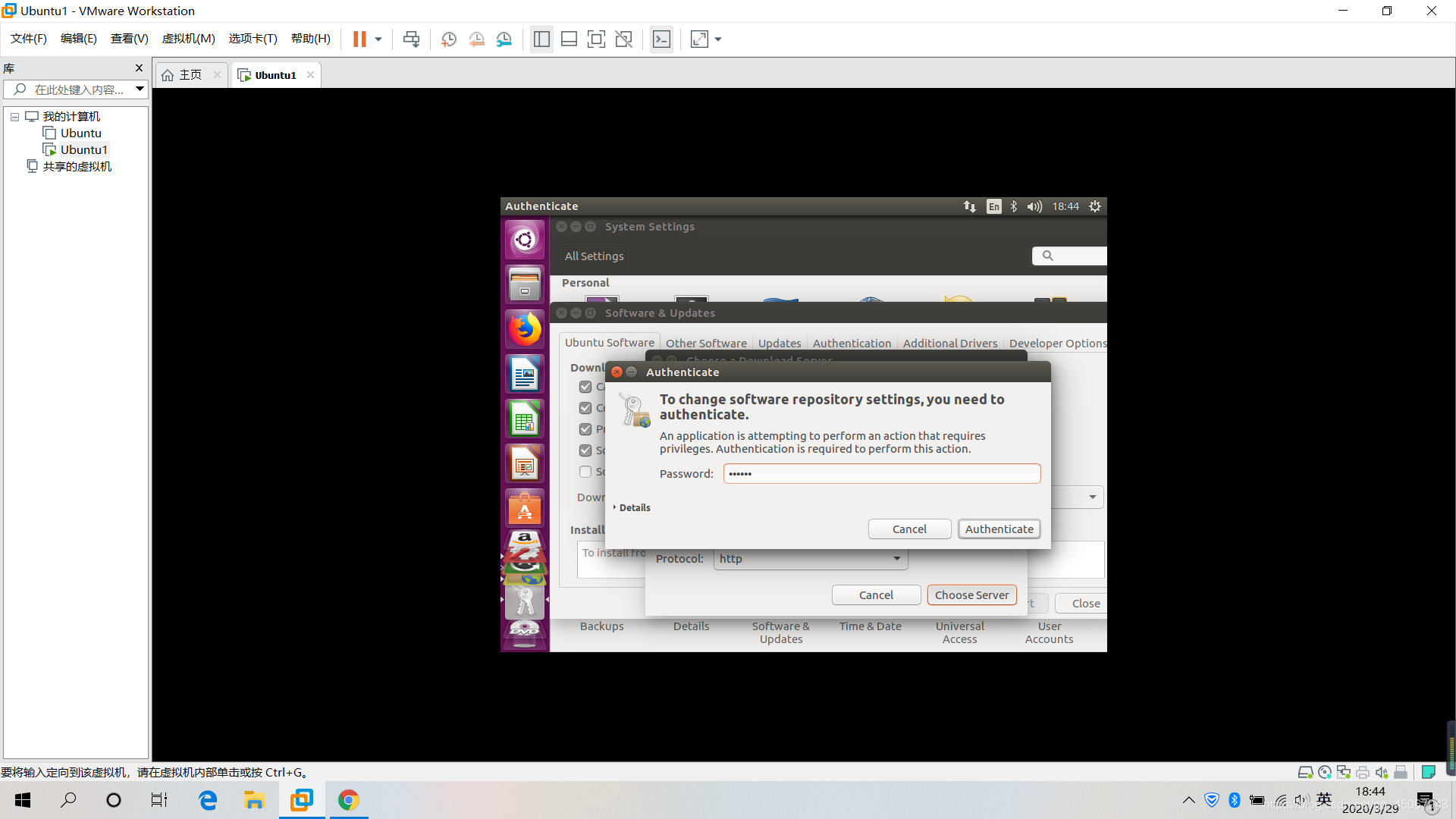The image size is (1456, 819).
Task: Click the All Settings button
Action: tap(594, 256)
